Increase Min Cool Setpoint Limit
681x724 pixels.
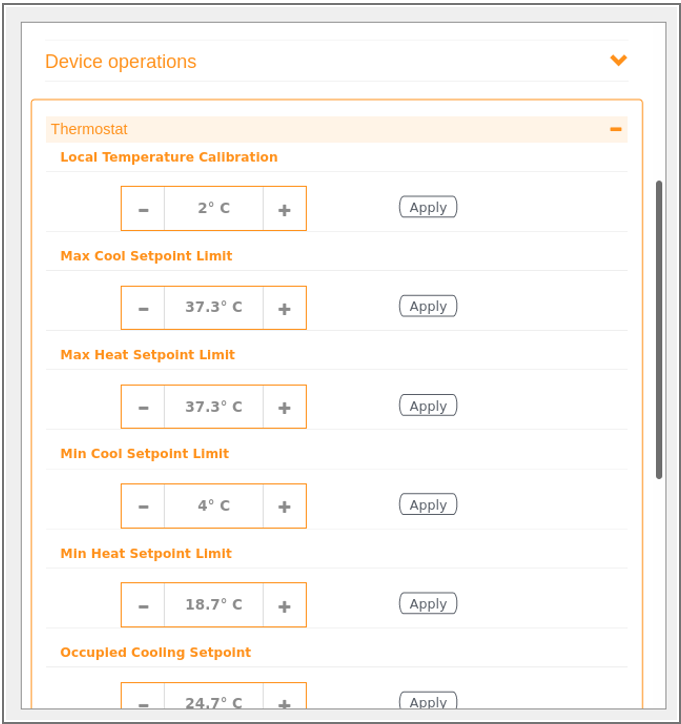pyautogui.click(x=284, y=506)
